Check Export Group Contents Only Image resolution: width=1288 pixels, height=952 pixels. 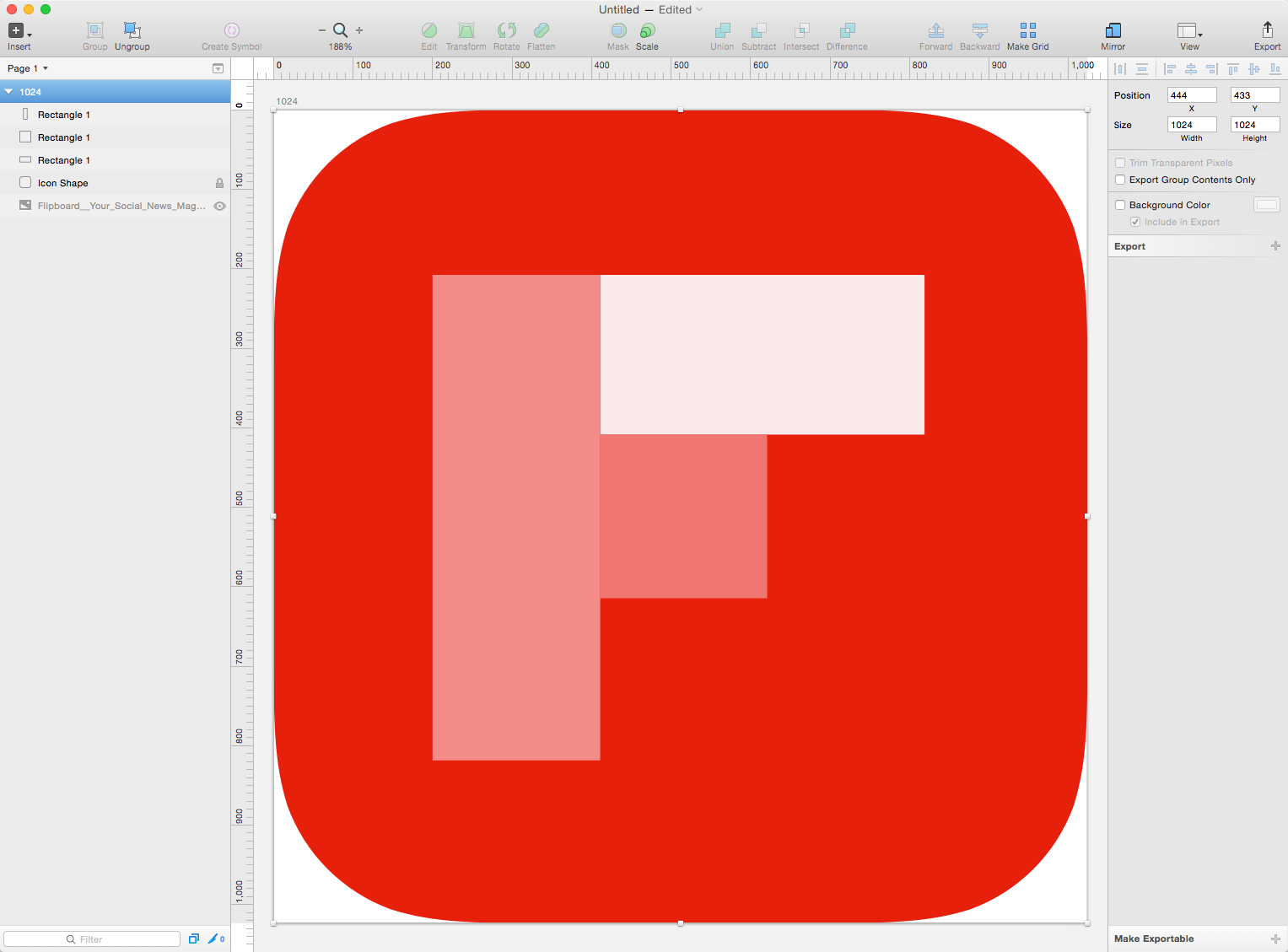[1120, 180]
